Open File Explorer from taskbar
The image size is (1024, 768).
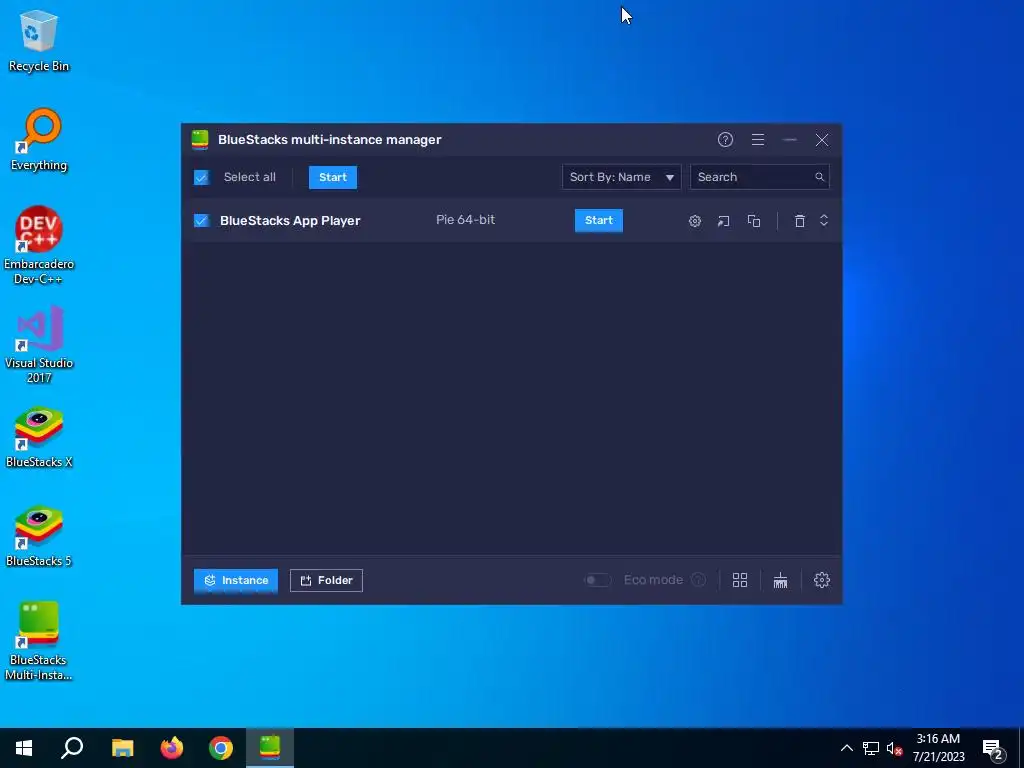pos(122,748)
